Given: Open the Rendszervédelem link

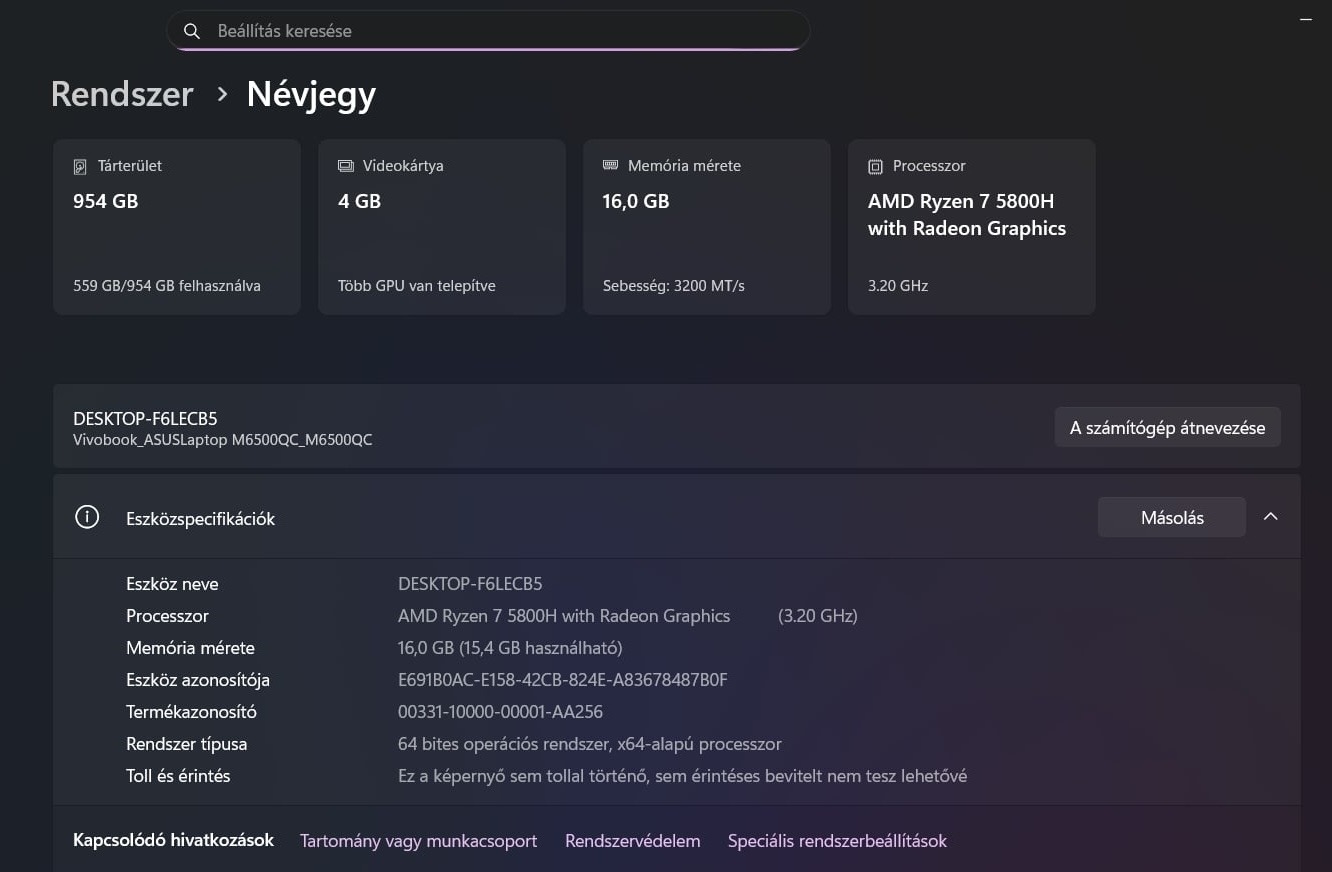Looking at the screenshot, I should [x=632, y=841].
